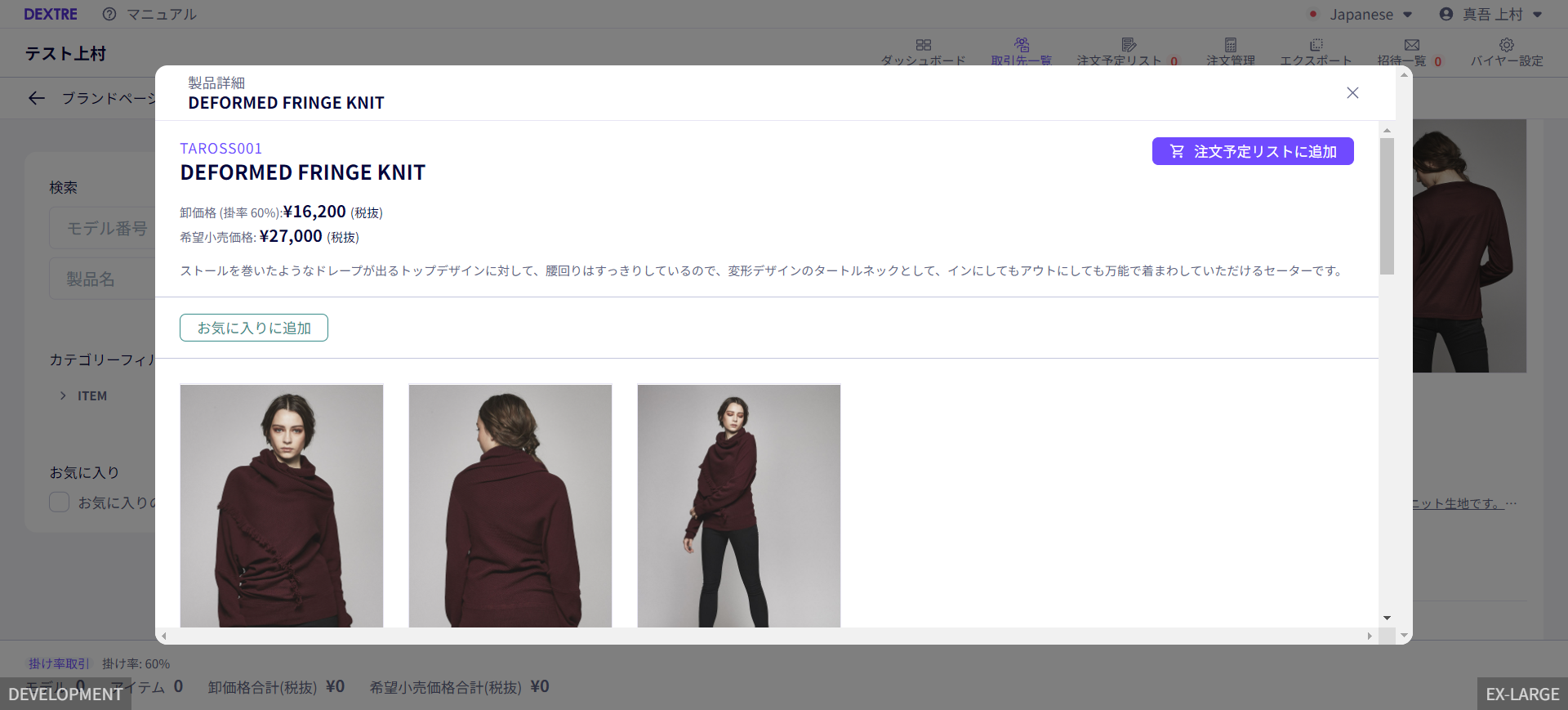
Task: Click the wholesale price ¥16,200
Action: pyautogui.click(x=314, y=212)
